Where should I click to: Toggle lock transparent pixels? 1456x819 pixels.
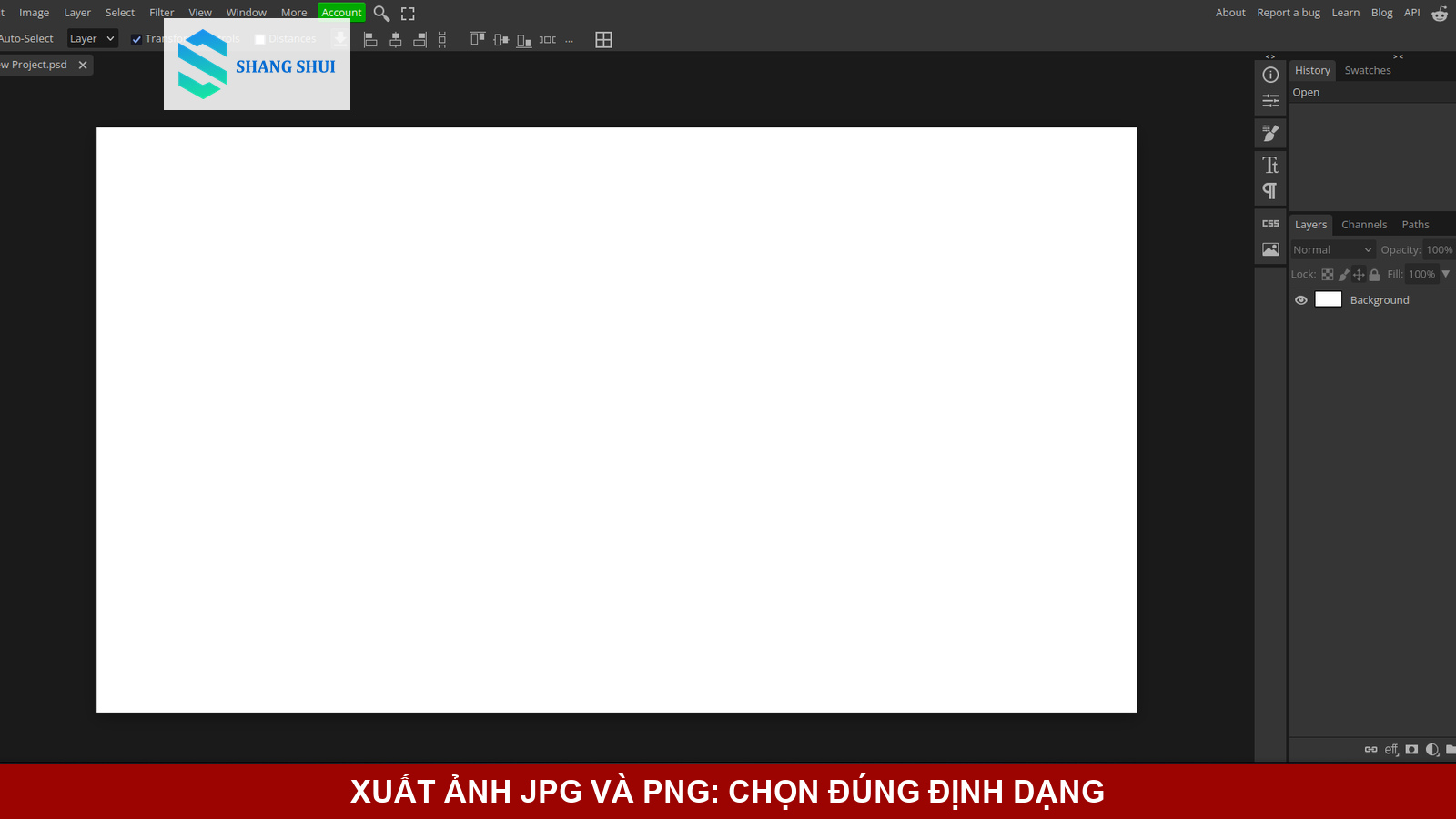[1328, 275]
